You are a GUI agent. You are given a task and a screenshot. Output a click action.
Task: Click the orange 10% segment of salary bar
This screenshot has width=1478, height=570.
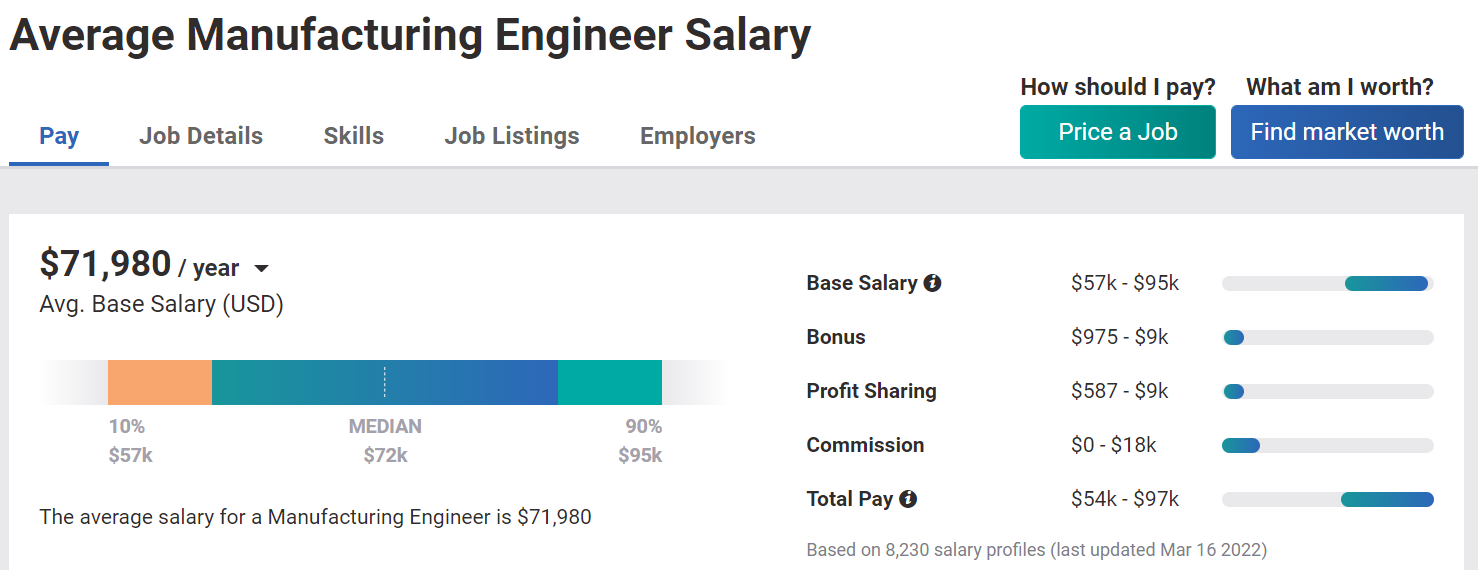[x=160, y=382]
